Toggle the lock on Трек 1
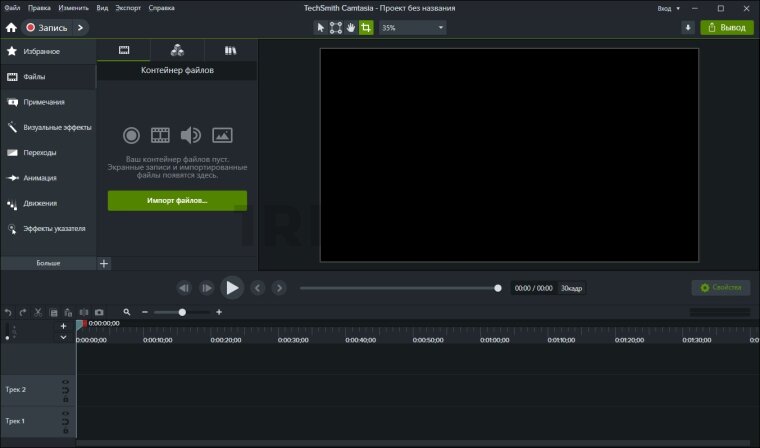This screenshot has width=760, height=448. point(66,429)
